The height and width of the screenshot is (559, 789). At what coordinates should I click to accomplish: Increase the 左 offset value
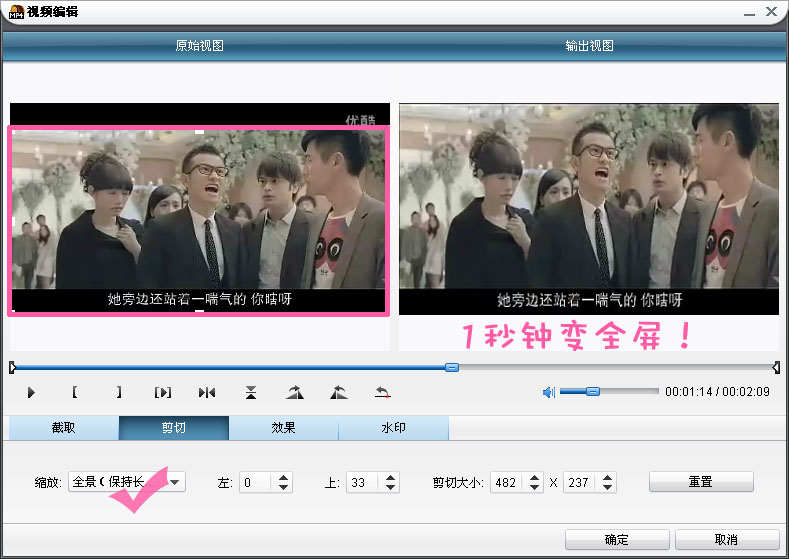point(283,477)
